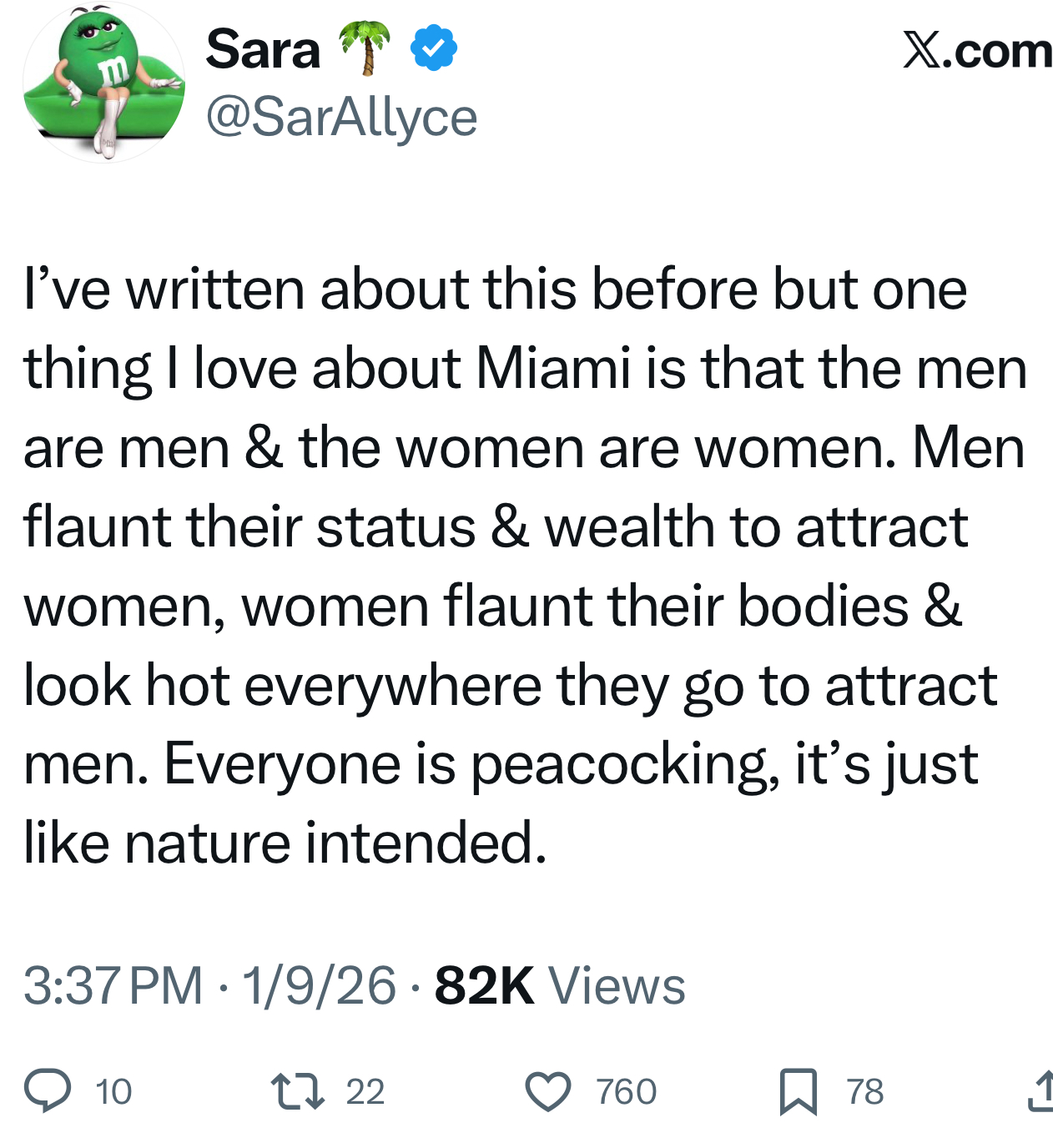The height and width of the screenshot is (1148, 1053).
Task: Click the X.com logo watermark
Action: click(x=977, y=50)
